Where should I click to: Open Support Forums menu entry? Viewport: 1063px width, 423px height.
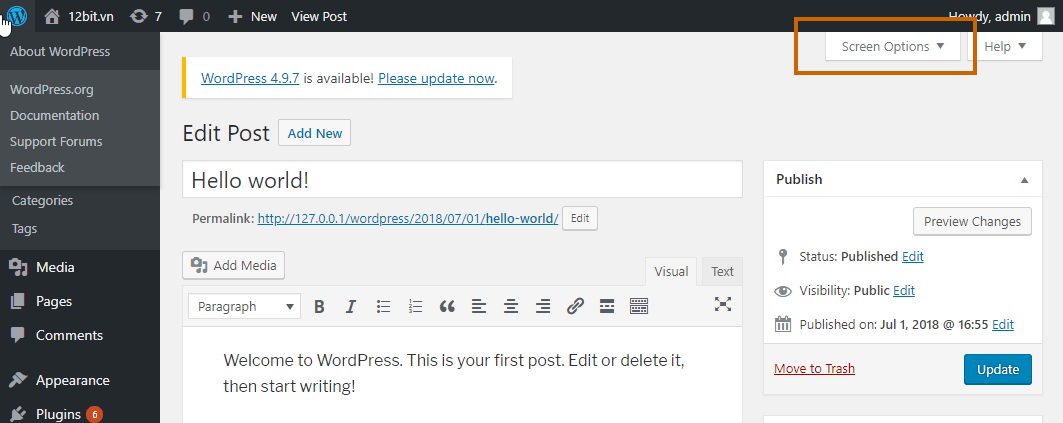(56, 142)
